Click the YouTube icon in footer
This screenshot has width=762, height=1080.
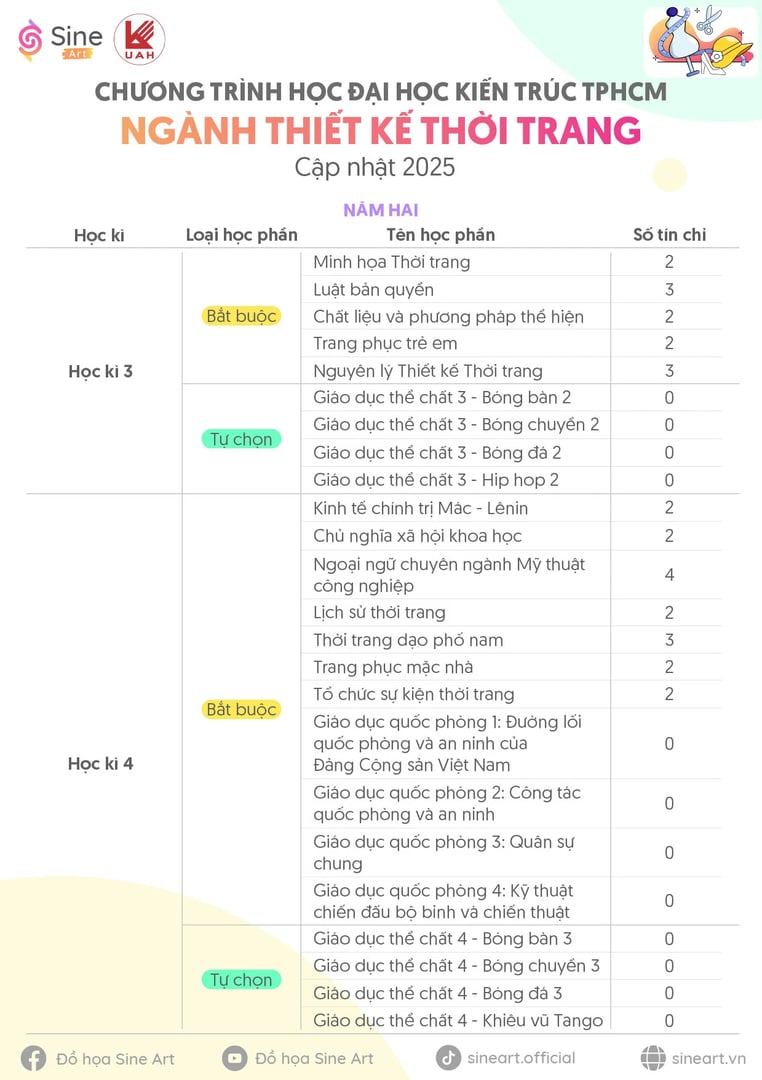pos(234,1058)
